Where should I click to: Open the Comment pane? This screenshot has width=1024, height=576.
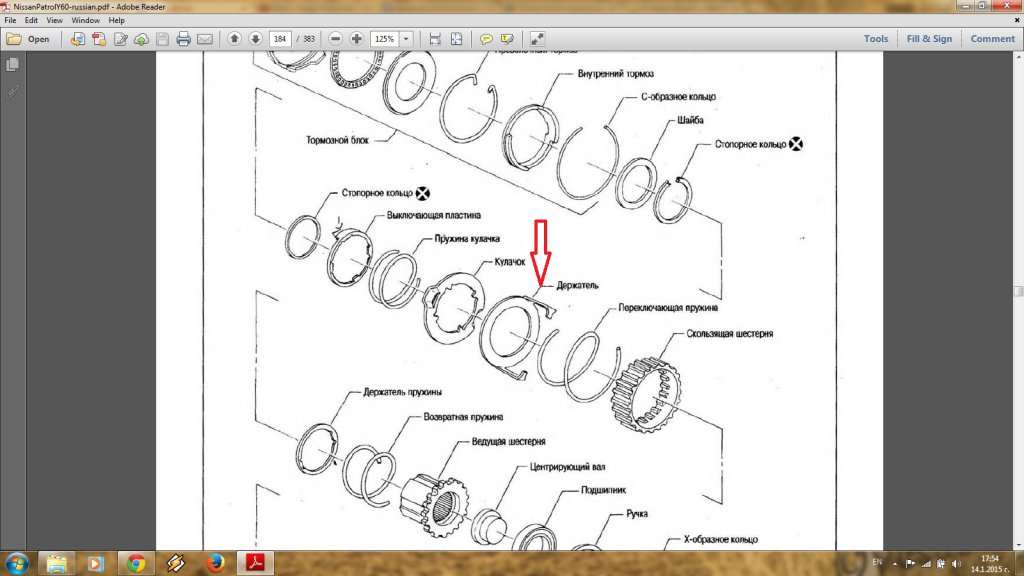tap(992, 39)
